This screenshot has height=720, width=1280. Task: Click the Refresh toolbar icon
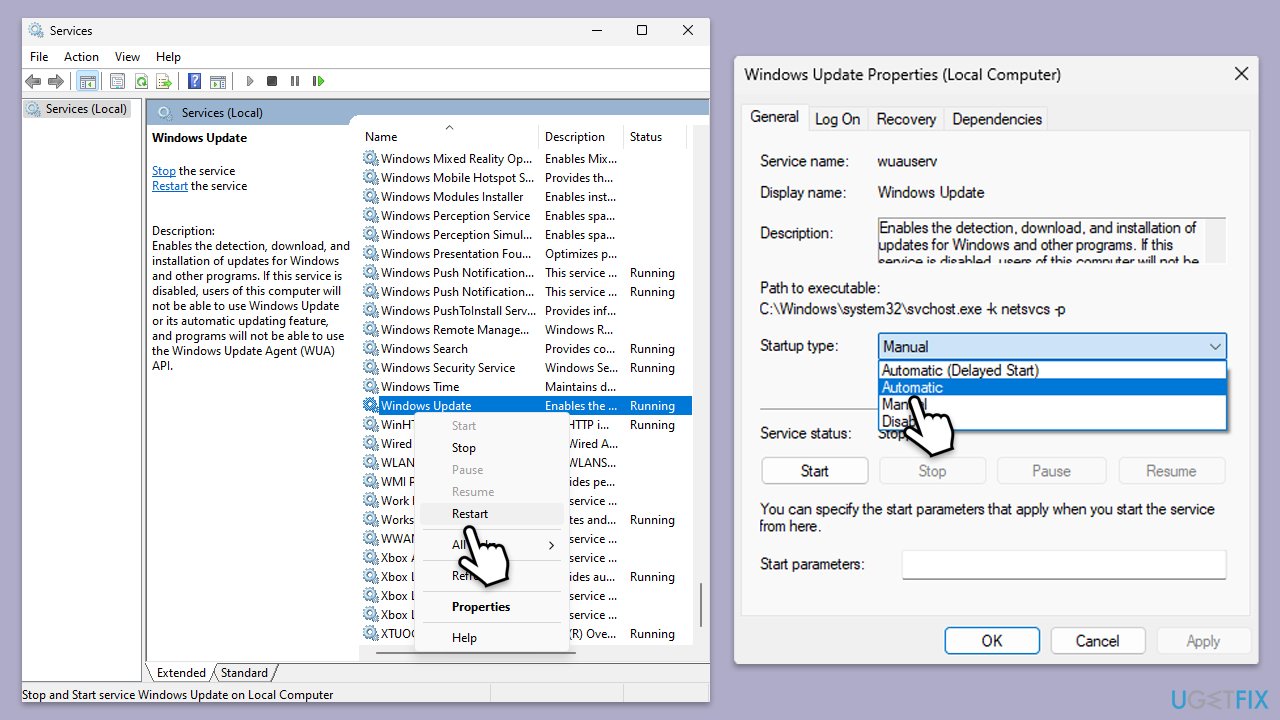coord(141,81)
